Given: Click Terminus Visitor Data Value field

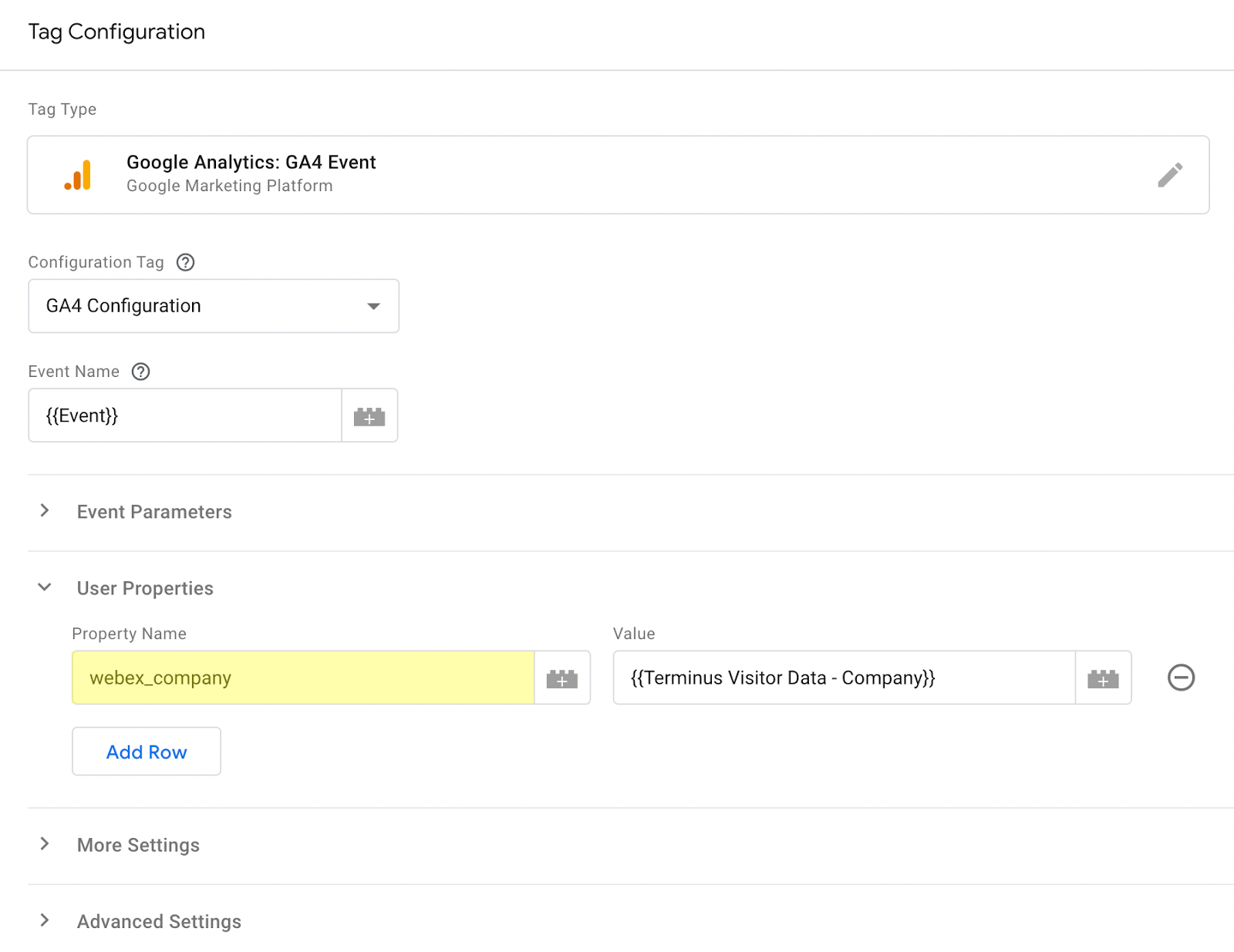Looking at the screenshot, I should 845,678.
